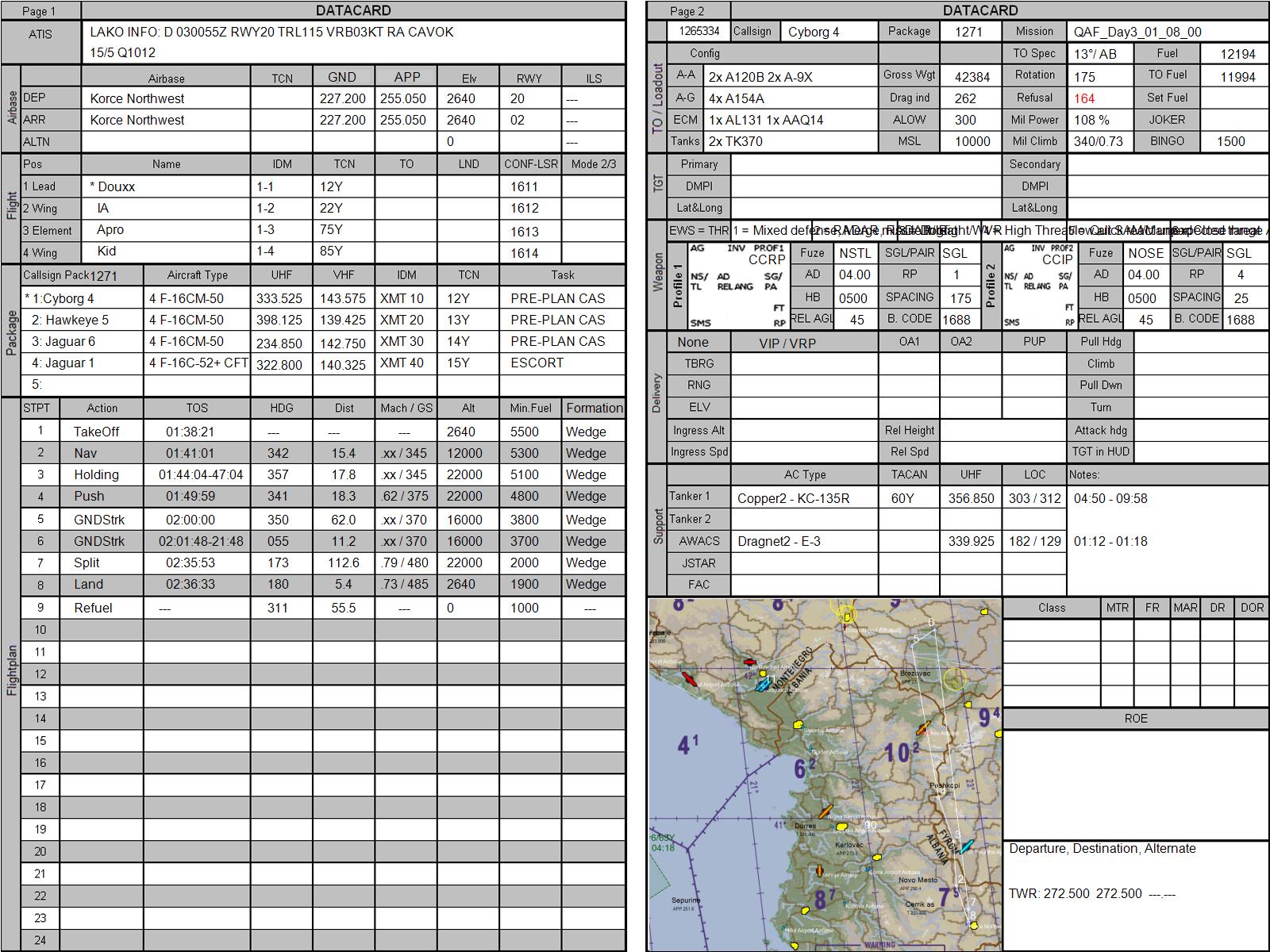Click IDM value 1-4
Image resolution: width=1270 pixels, height=952 pixels.
[x=264, y=251]
